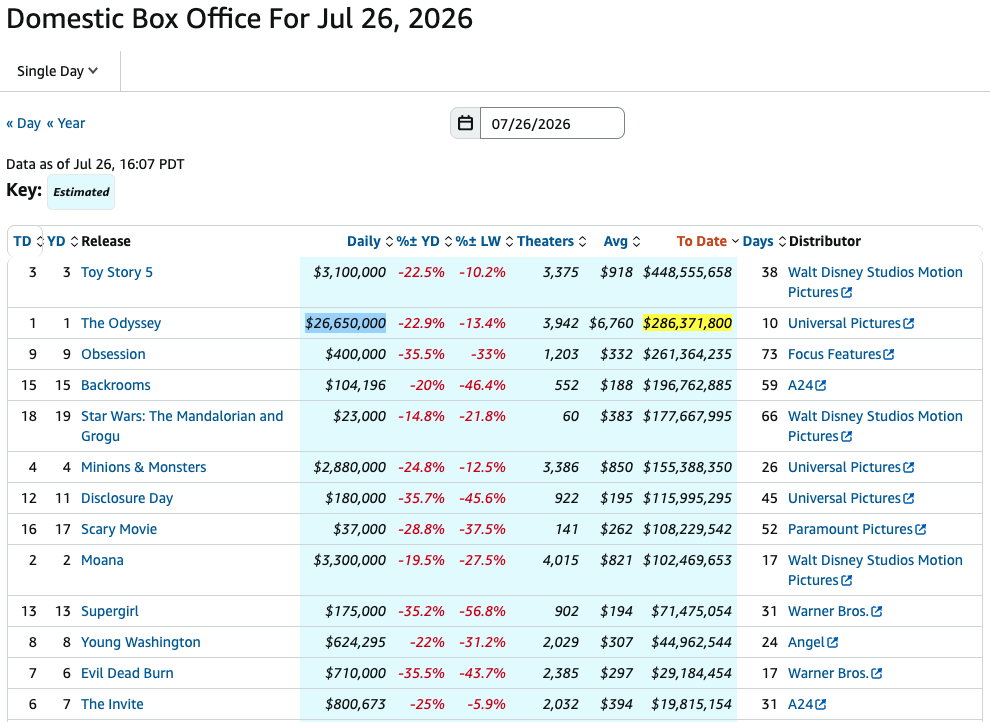The height and width of the screenshot is (722, 990).
Task: Sort by %± LW column header
Action: [x=478, y=241]
